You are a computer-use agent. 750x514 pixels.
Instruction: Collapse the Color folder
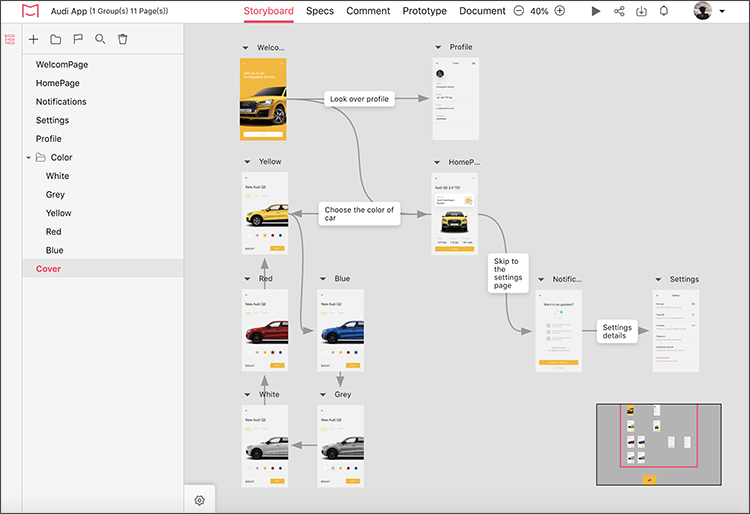tap(28, 157)
